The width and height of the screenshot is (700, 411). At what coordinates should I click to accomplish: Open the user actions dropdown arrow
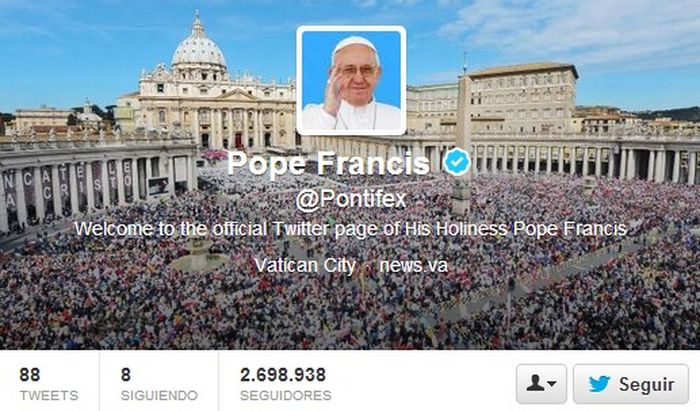[552, 384]
